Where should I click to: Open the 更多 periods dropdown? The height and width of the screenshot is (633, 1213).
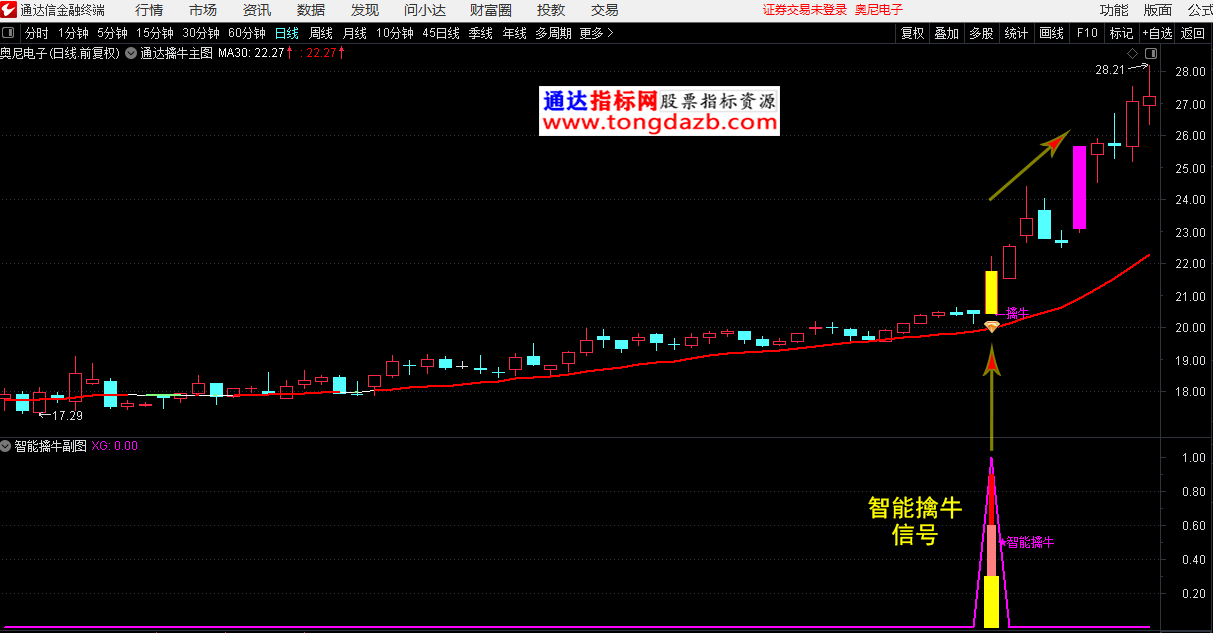tap(597, 33)
